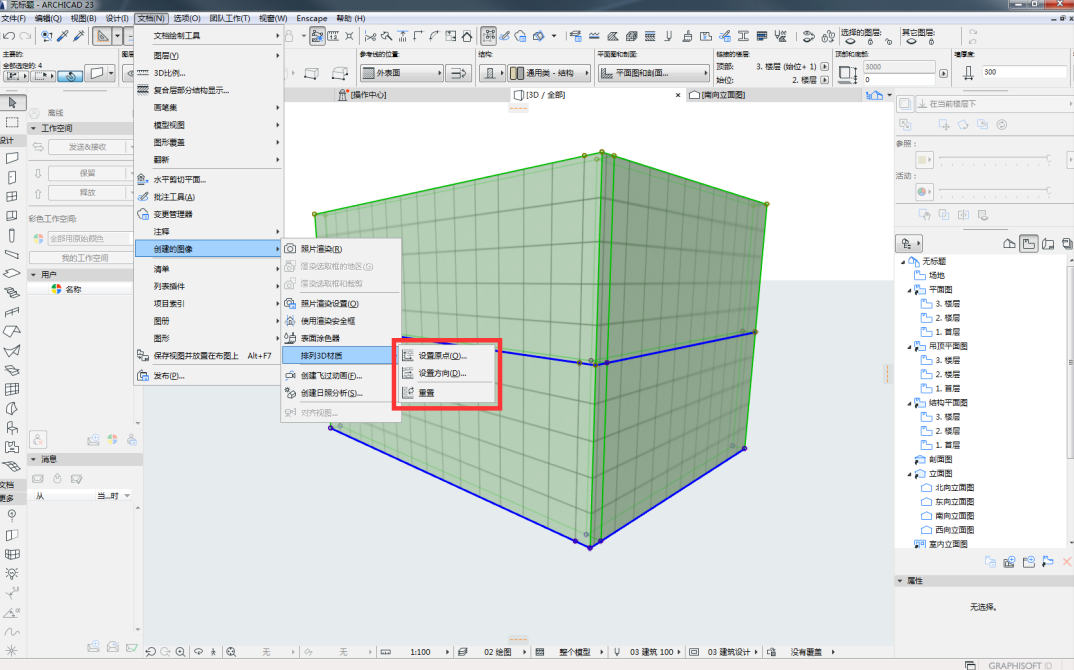Collapse the 立面图 tree node
The height and width of the screenshot is (670, 1074).
(910, 474)
